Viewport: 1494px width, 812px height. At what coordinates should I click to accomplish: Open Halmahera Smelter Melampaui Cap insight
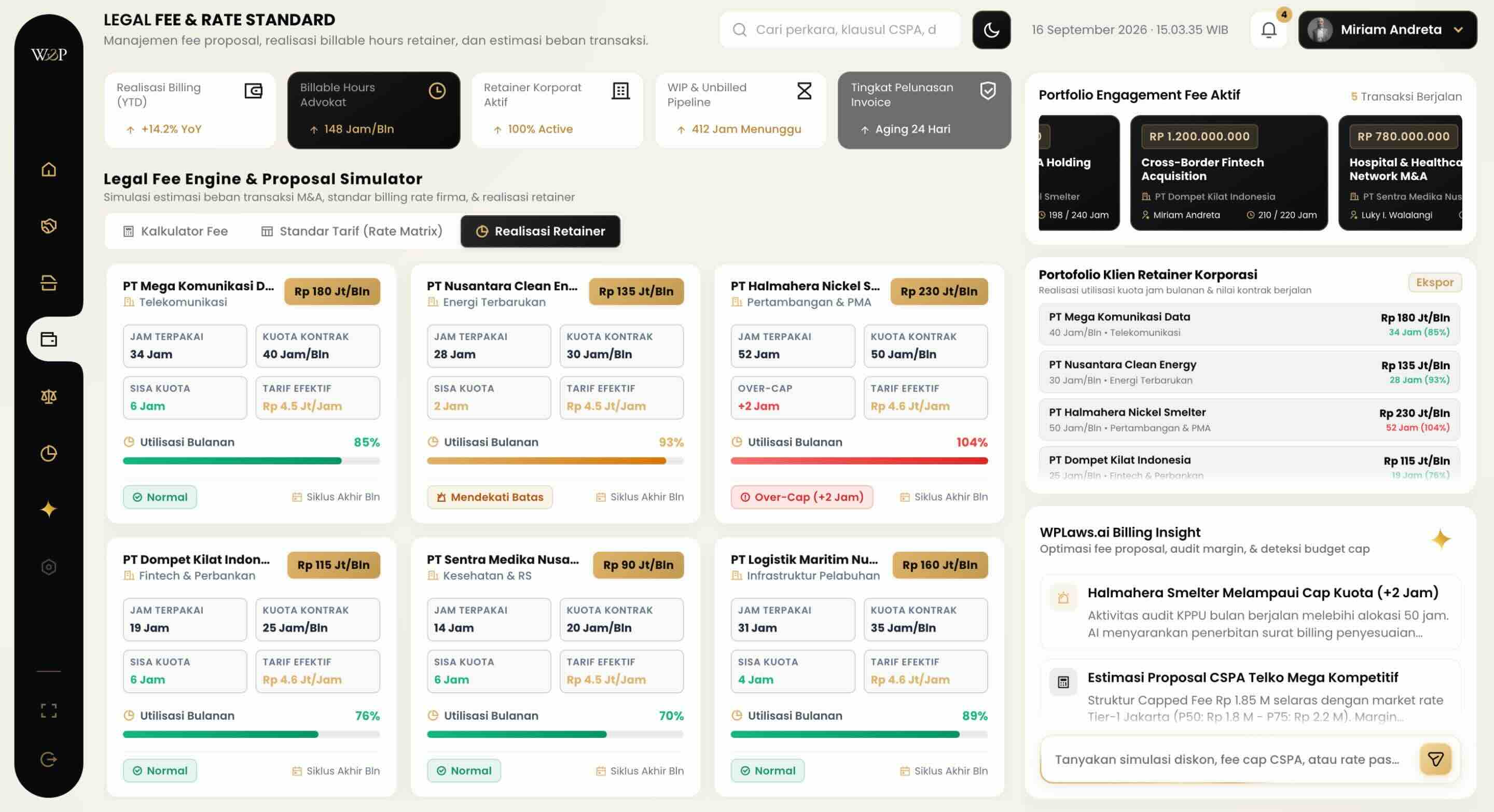coord(1250,612)
